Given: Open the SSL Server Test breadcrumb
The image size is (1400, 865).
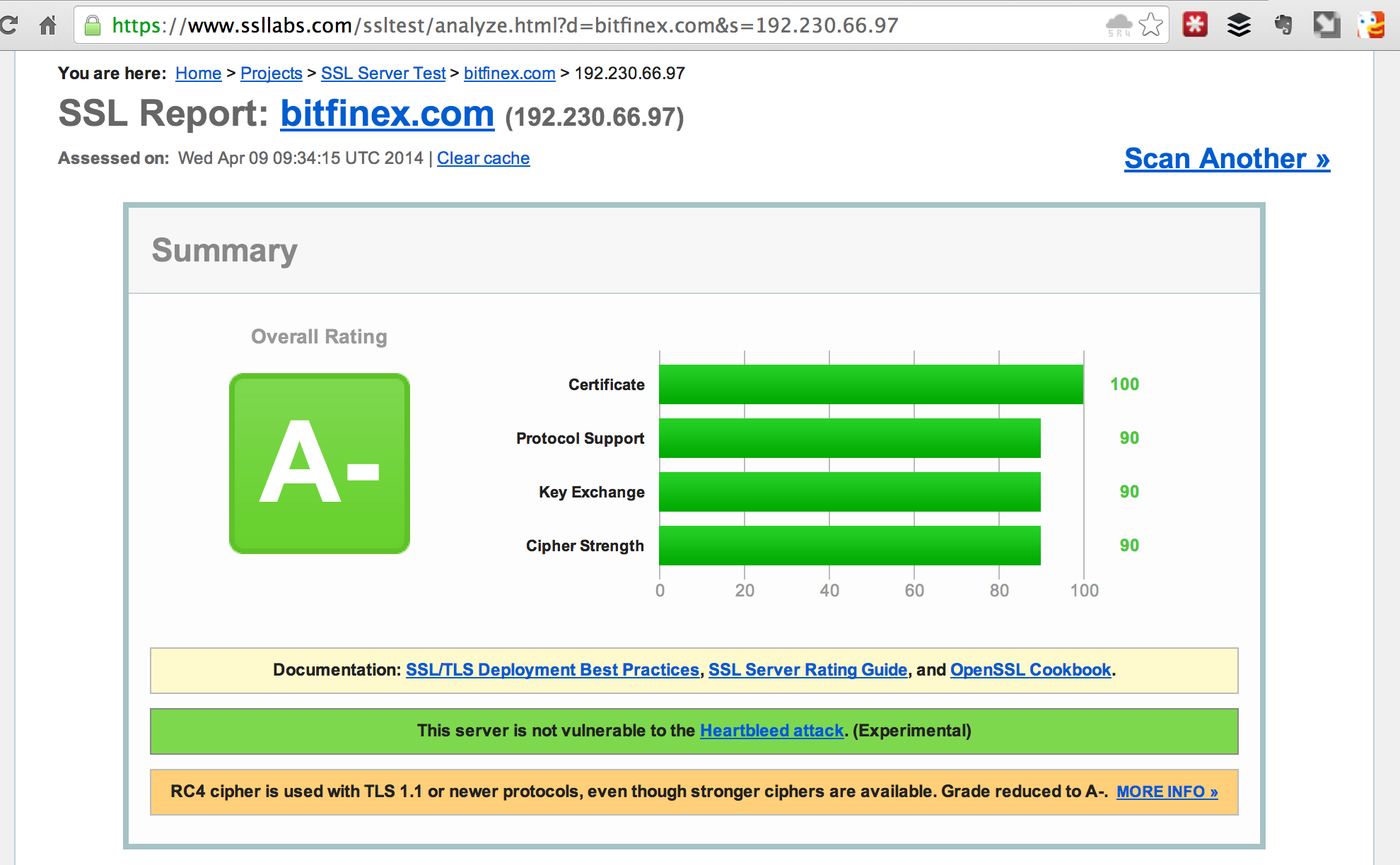Looking at the screenshot, I should (383, 73).
